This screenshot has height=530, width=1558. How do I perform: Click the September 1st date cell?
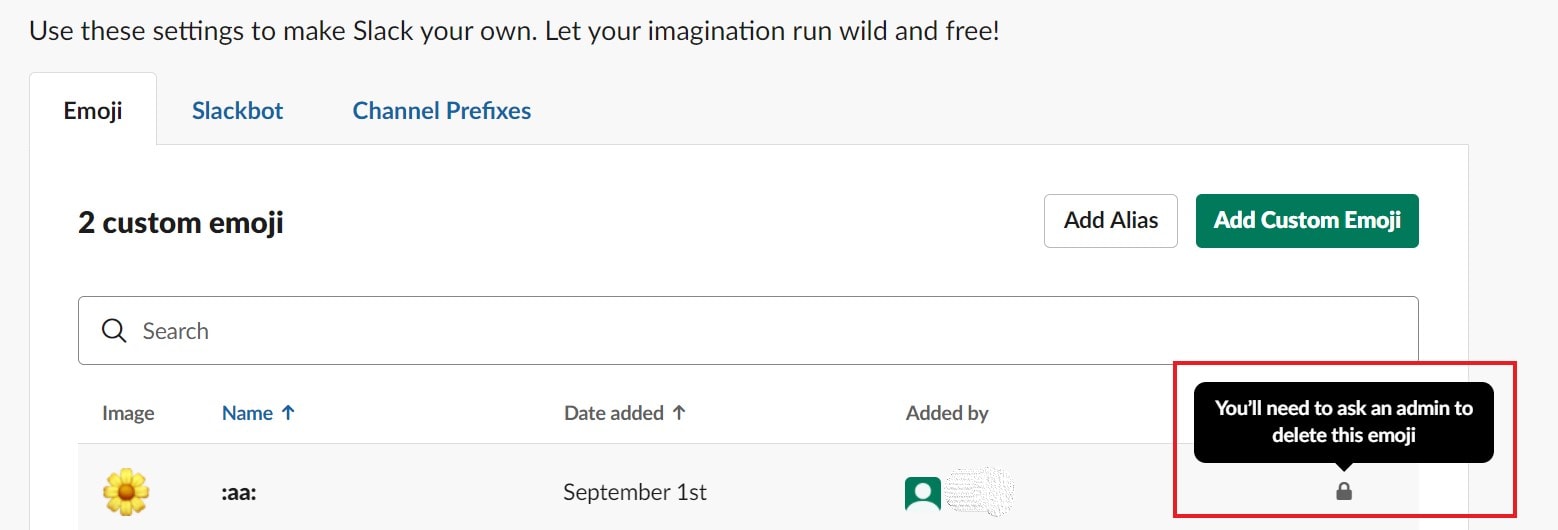(x=635, y=492)
